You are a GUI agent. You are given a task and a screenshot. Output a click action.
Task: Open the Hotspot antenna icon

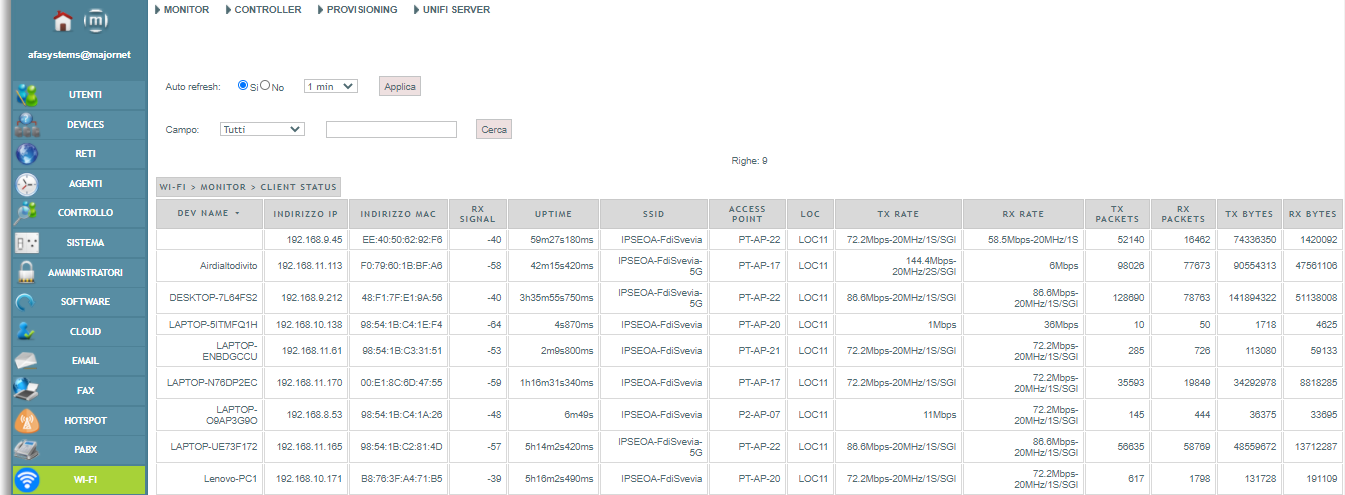tap(27, 420)
